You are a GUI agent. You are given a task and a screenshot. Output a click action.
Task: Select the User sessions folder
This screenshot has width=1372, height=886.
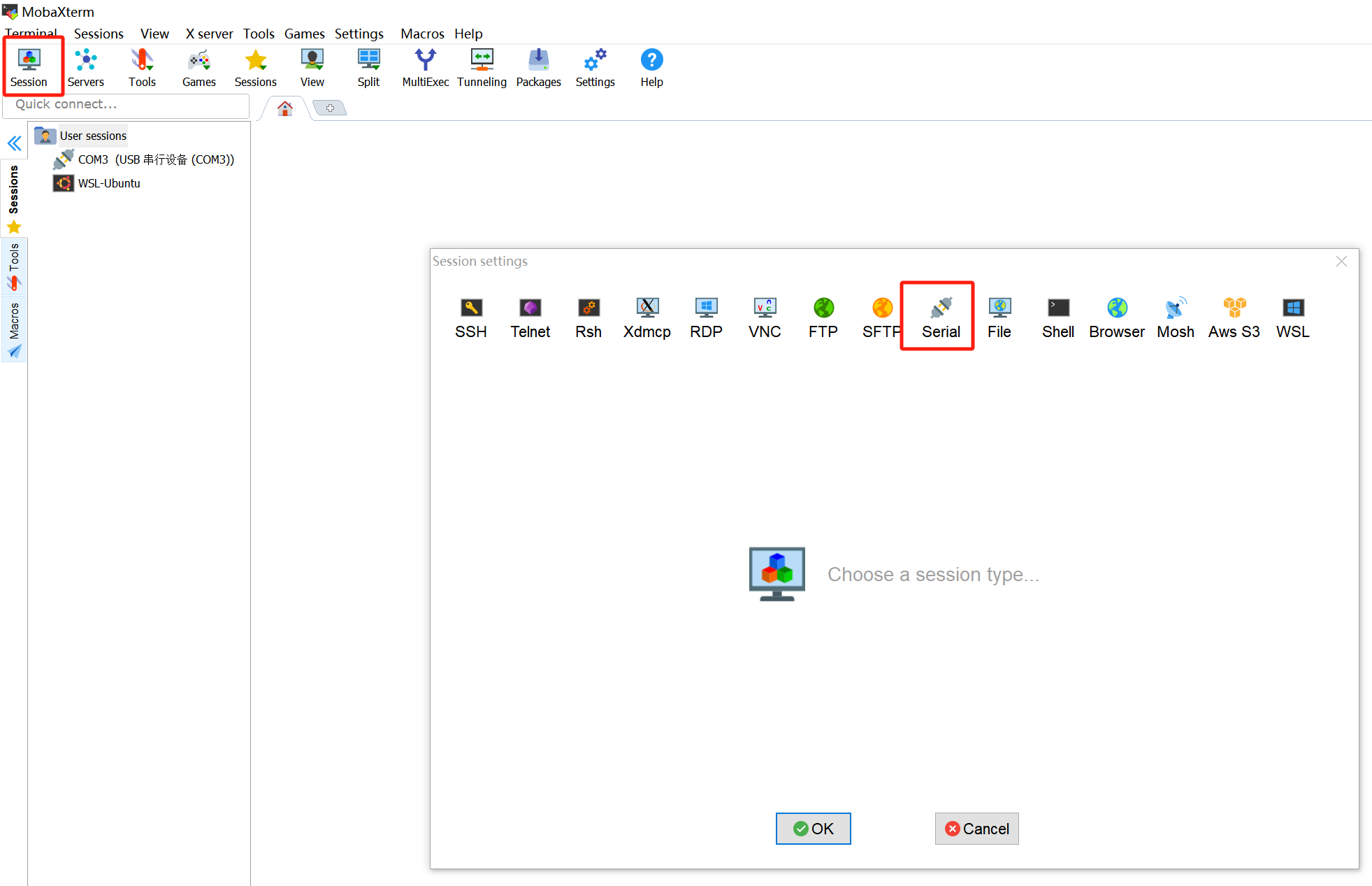tap(81, 136)
